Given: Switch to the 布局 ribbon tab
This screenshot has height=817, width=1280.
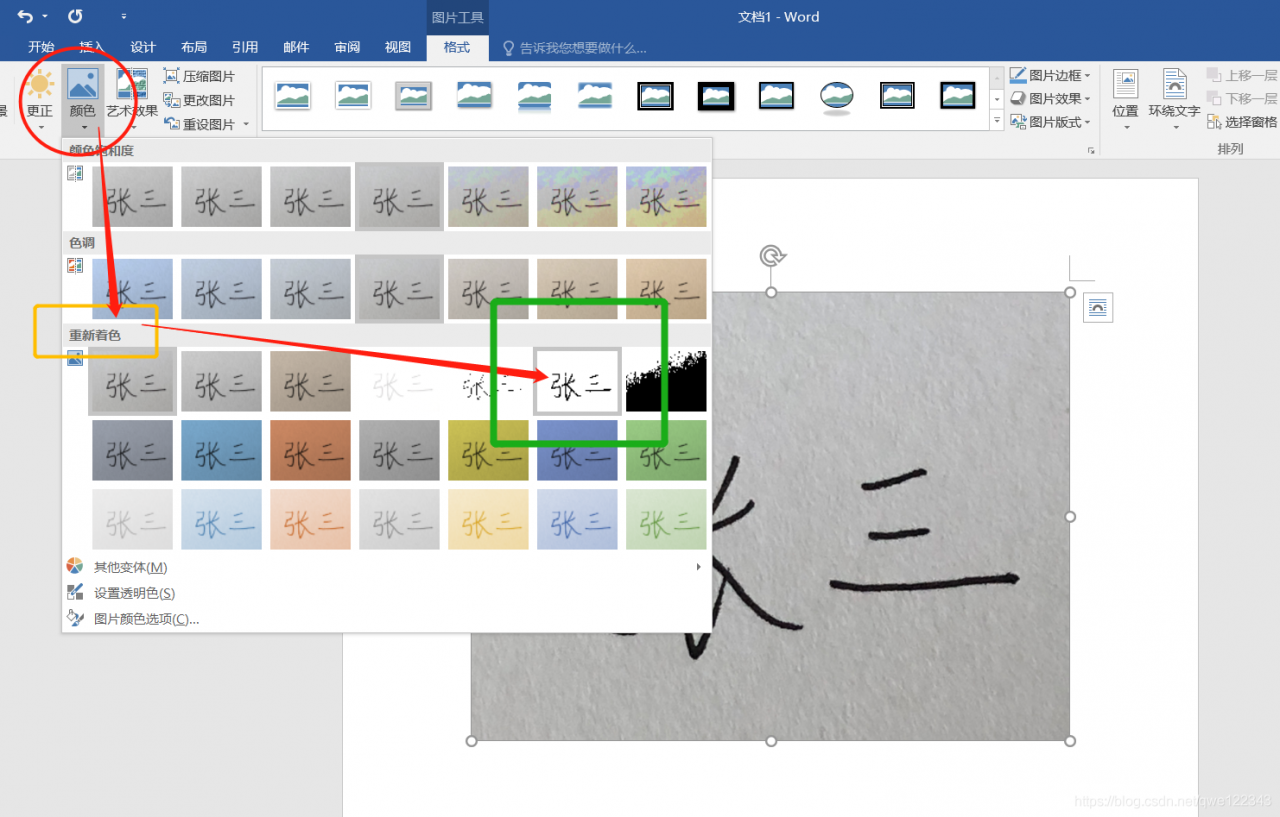Looking at the screenshot, I should pos(194,47).
